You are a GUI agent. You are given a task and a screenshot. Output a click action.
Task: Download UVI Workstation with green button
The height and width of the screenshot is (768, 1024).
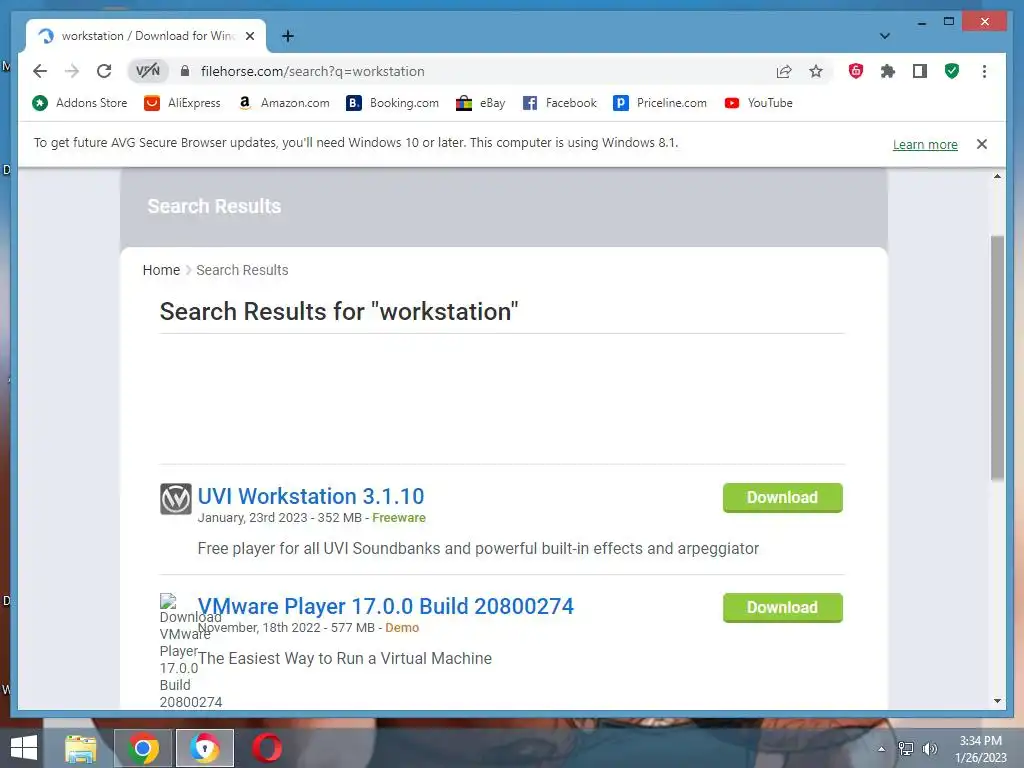pyautogui.click(x=782, y=498)
